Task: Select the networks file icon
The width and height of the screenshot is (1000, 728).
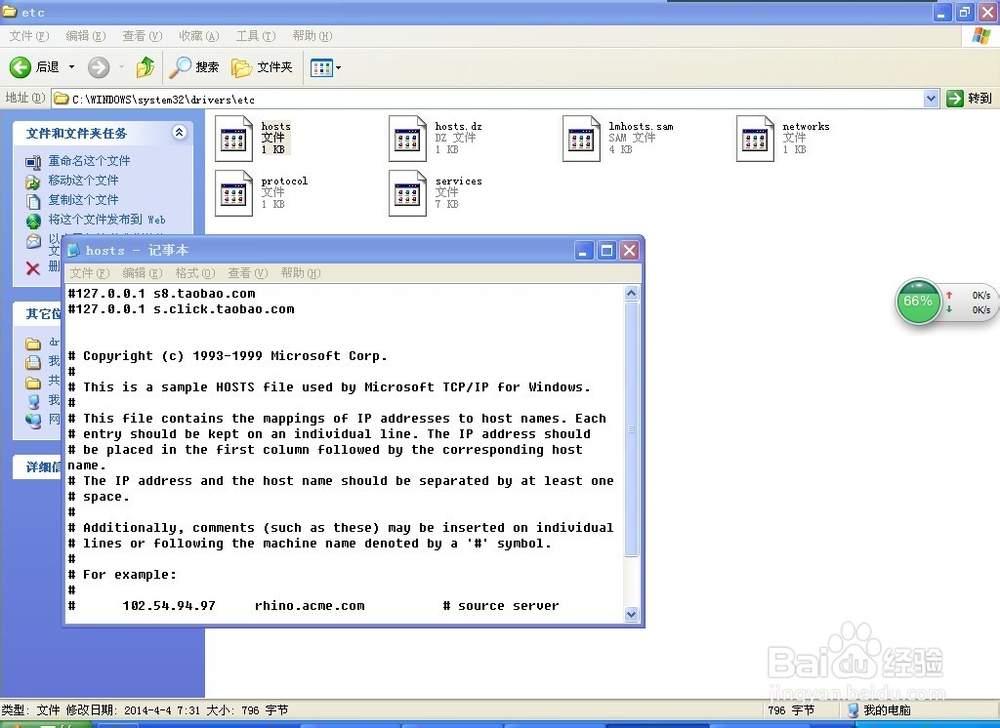Action: [x=755, y=138]
